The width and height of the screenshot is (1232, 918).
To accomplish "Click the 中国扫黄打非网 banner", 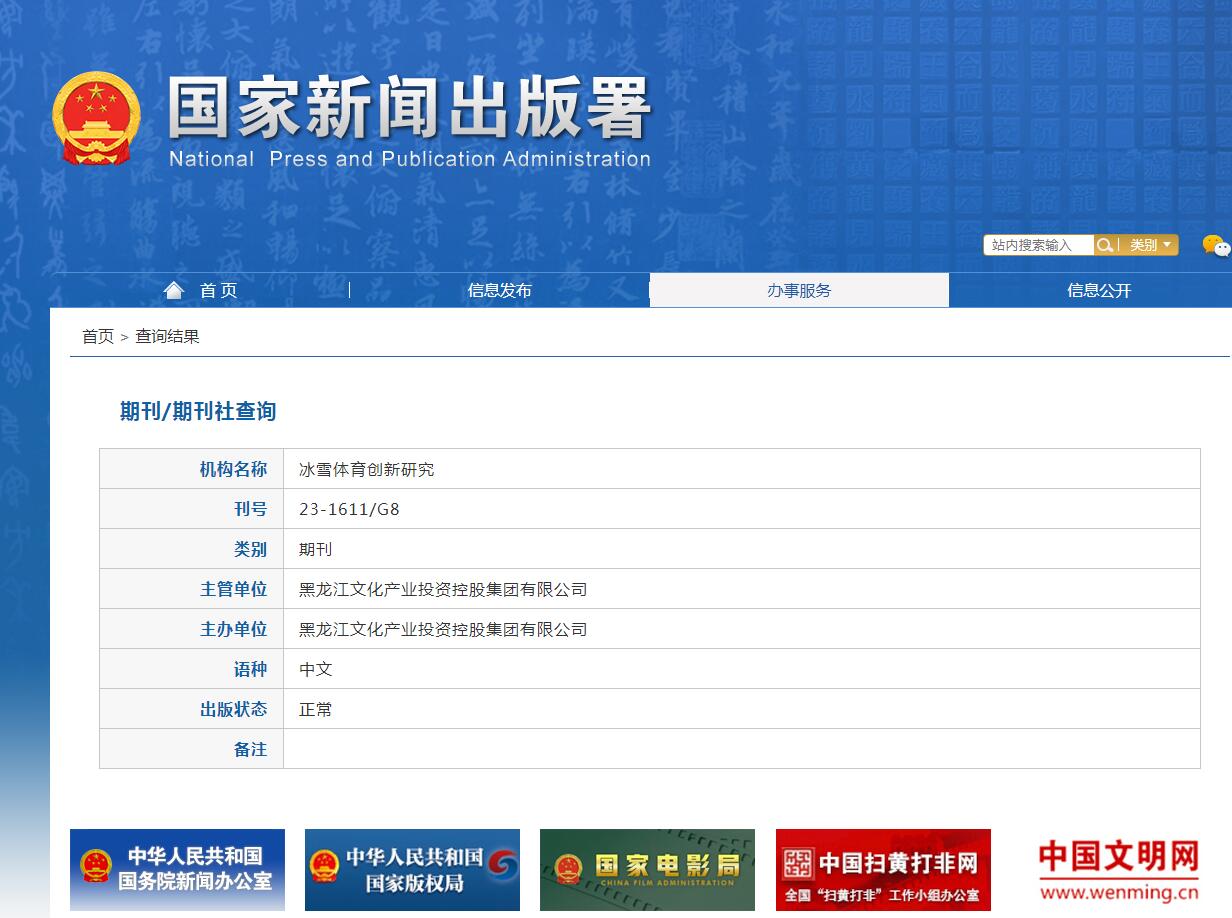I will coord(882,869).
